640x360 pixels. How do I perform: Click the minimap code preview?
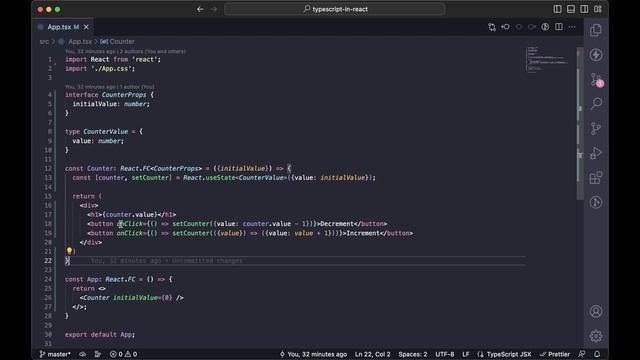[547, 60]
